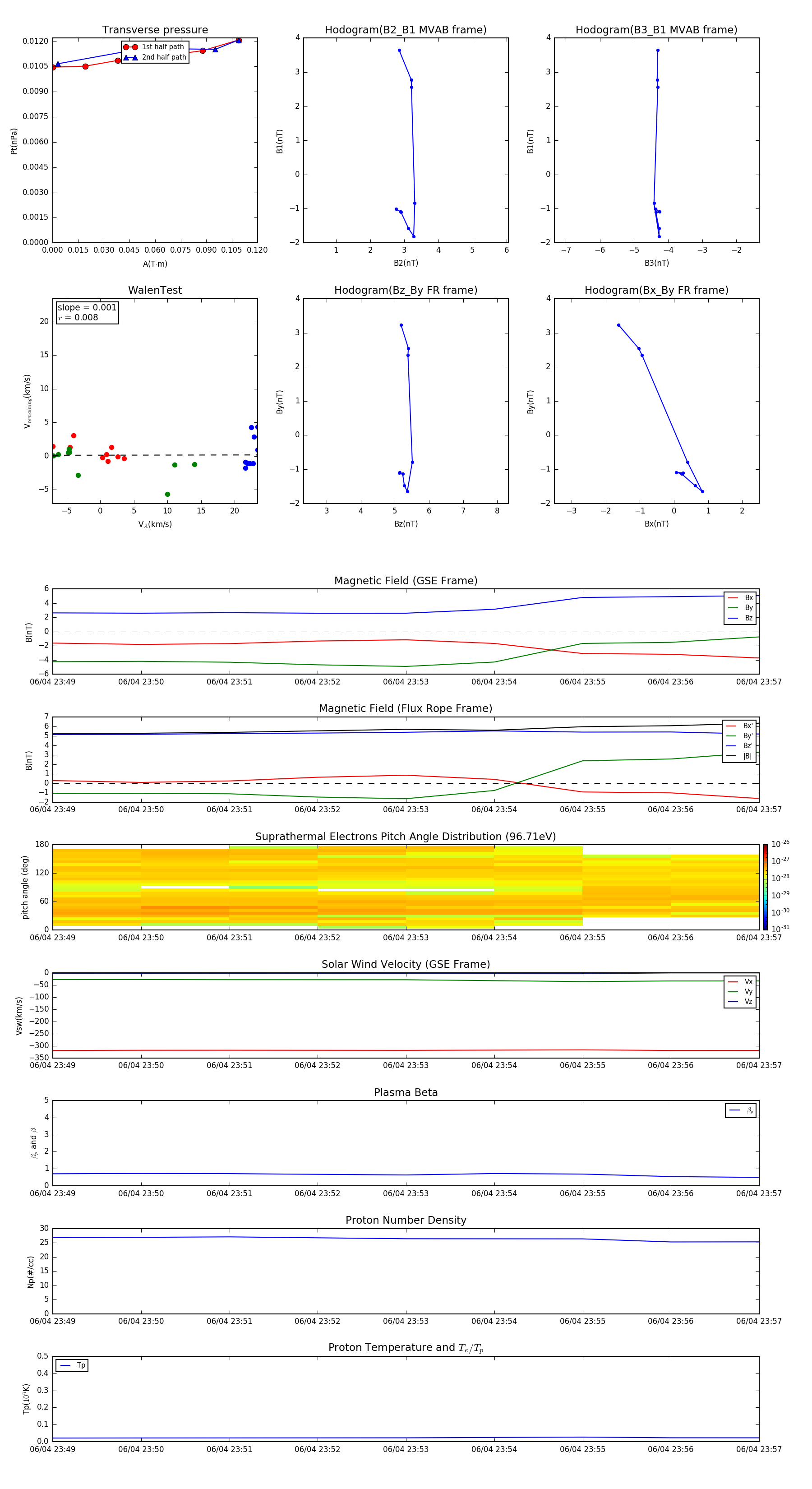Image resolution: width=812 pixels, height=1489 pixels.
Task: Click the "Proton Number Density" title
Action: pyautogui.click(x=405, y=1220)
